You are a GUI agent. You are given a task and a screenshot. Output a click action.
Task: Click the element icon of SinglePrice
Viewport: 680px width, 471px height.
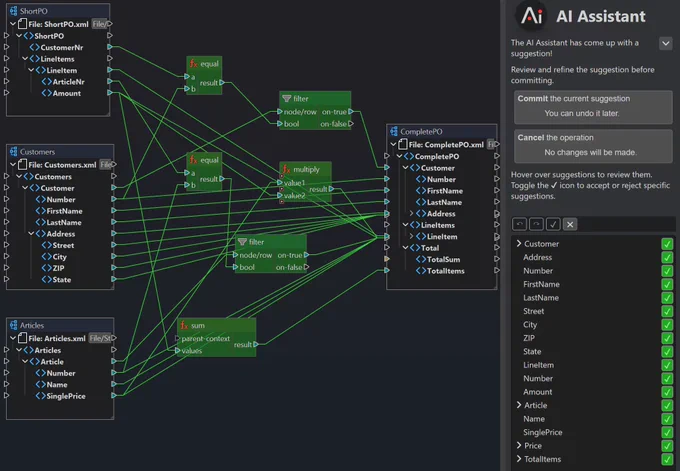click(40, 396)
